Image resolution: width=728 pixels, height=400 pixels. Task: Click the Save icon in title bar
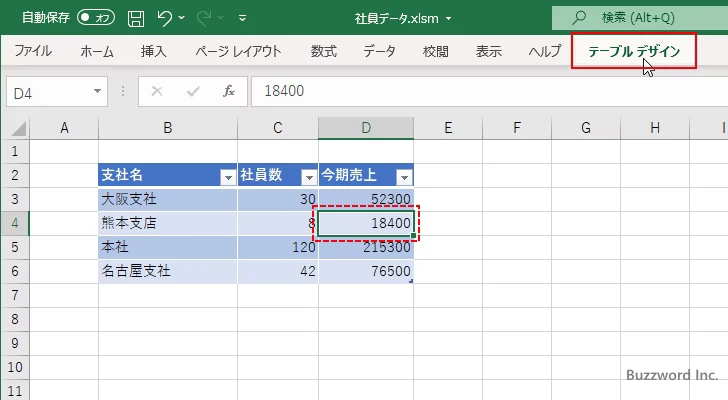coord(136,19)
